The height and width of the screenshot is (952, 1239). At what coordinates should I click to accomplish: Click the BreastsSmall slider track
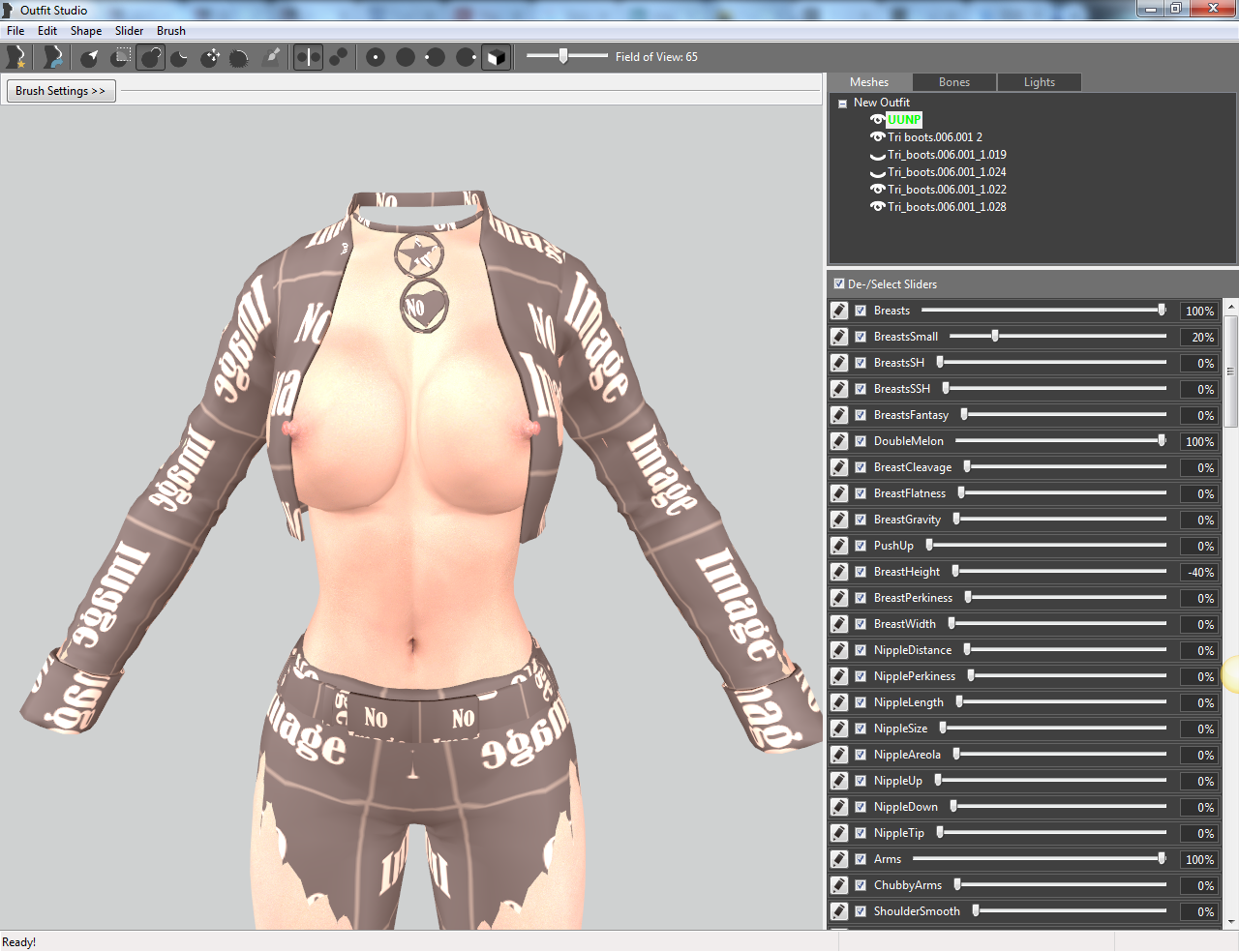[x=1058, y=337]
